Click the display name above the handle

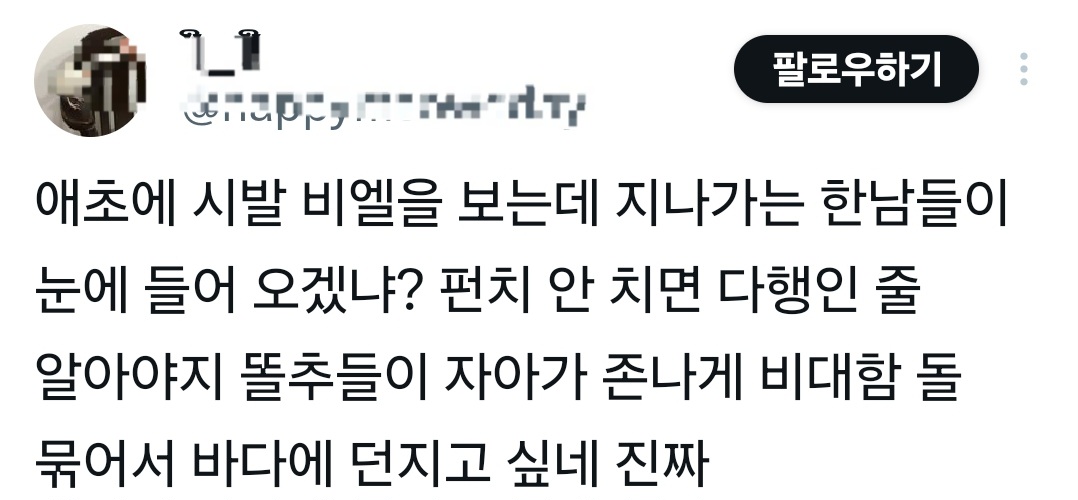coord(221,52)
